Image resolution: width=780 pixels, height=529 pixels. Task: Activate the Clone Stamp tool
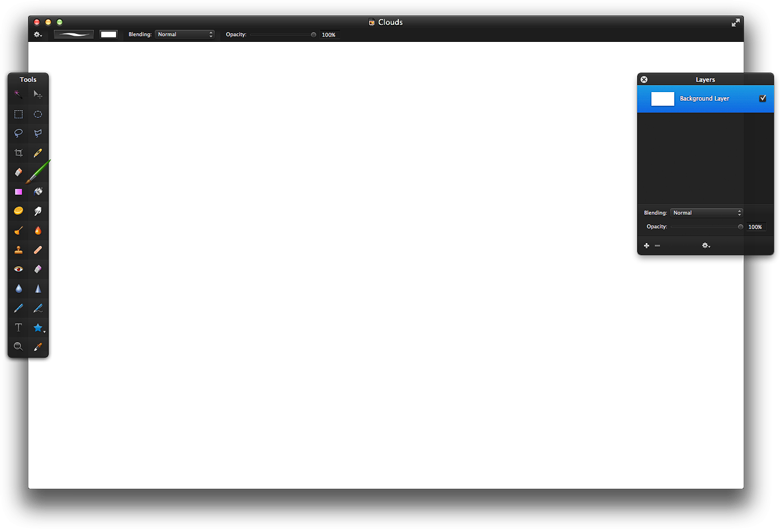tap(18, 250)
